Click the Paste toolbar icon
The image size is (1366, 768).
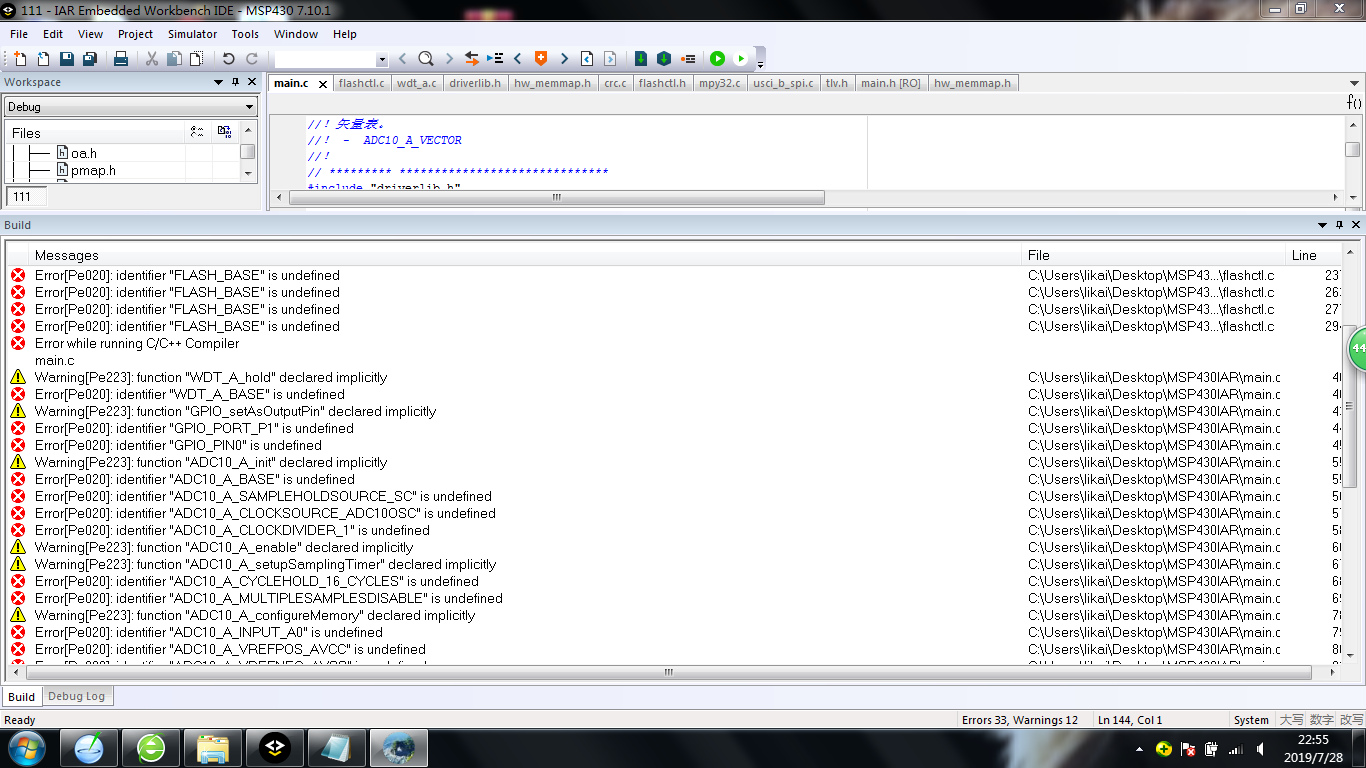(x=197, y=59)
